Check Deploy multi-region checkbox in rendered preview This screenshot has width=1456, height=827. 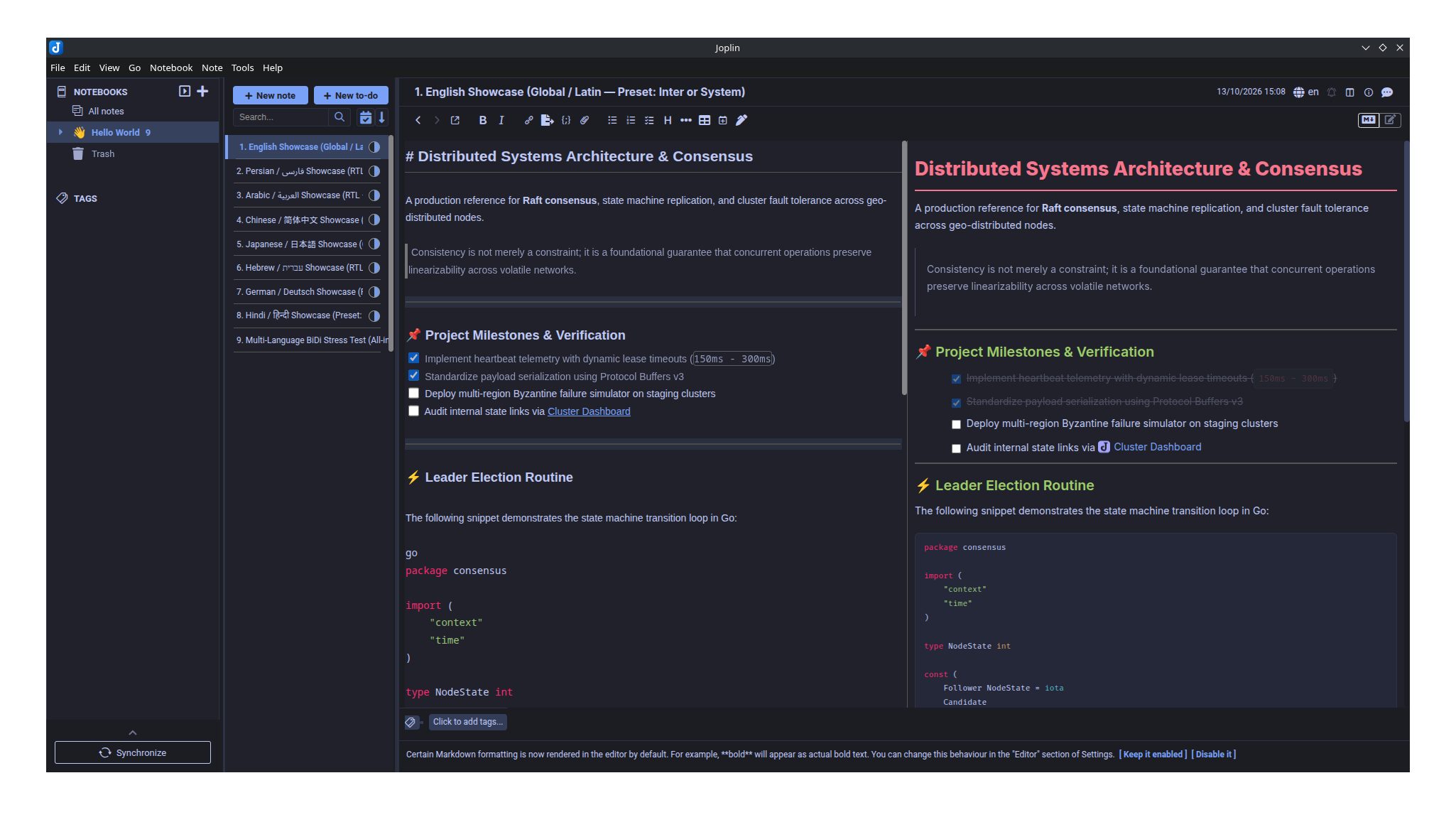click(x=956, y=424)
